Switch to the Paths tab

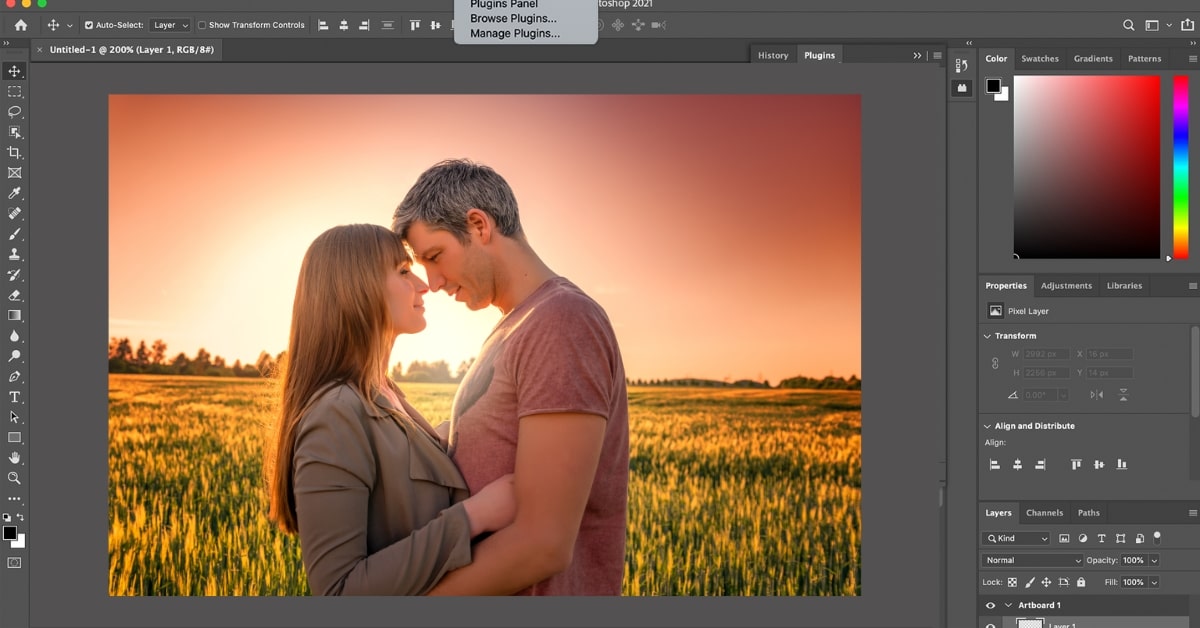[1089, 513]
